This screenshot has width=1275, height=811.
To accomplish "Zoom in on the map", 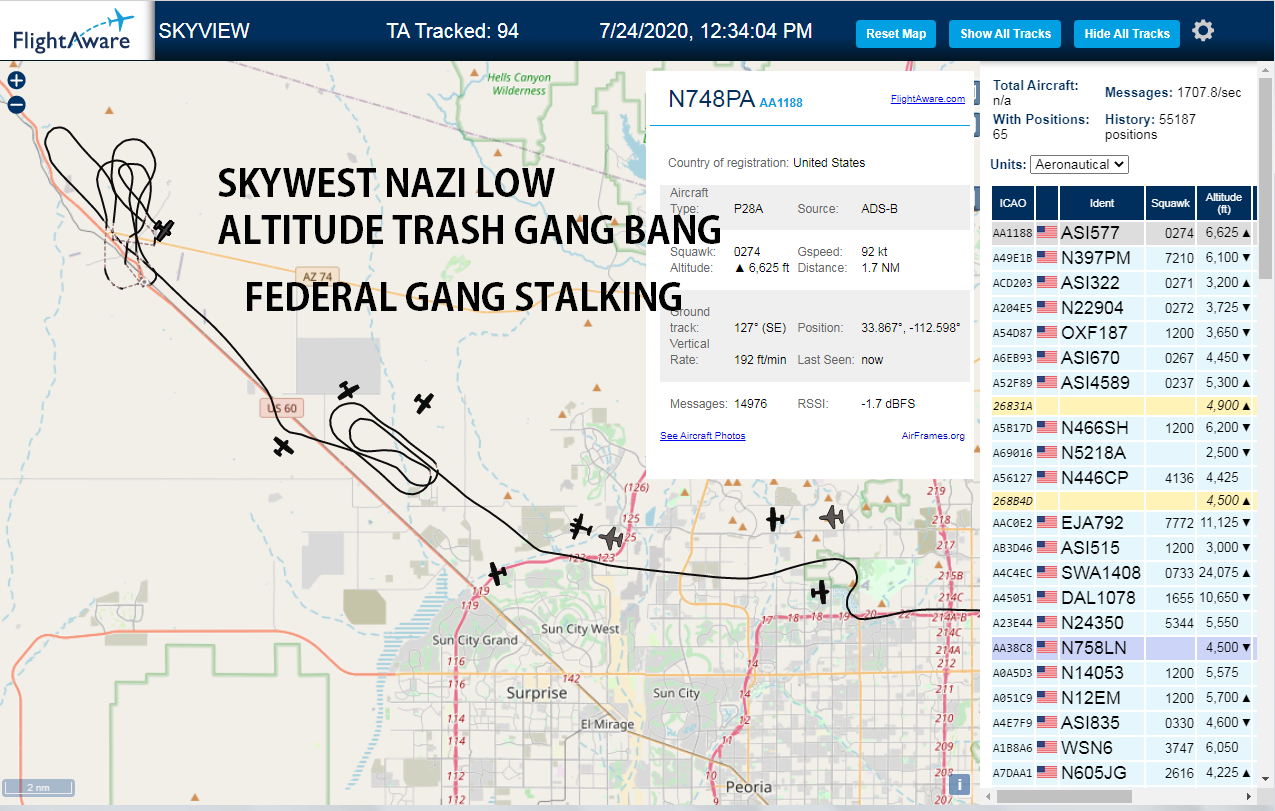I will click(16, 80).
